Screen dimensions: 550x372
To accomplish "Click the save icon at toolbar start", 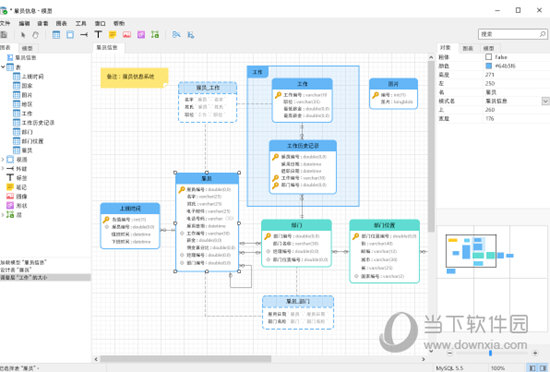I will coord(4,35).
